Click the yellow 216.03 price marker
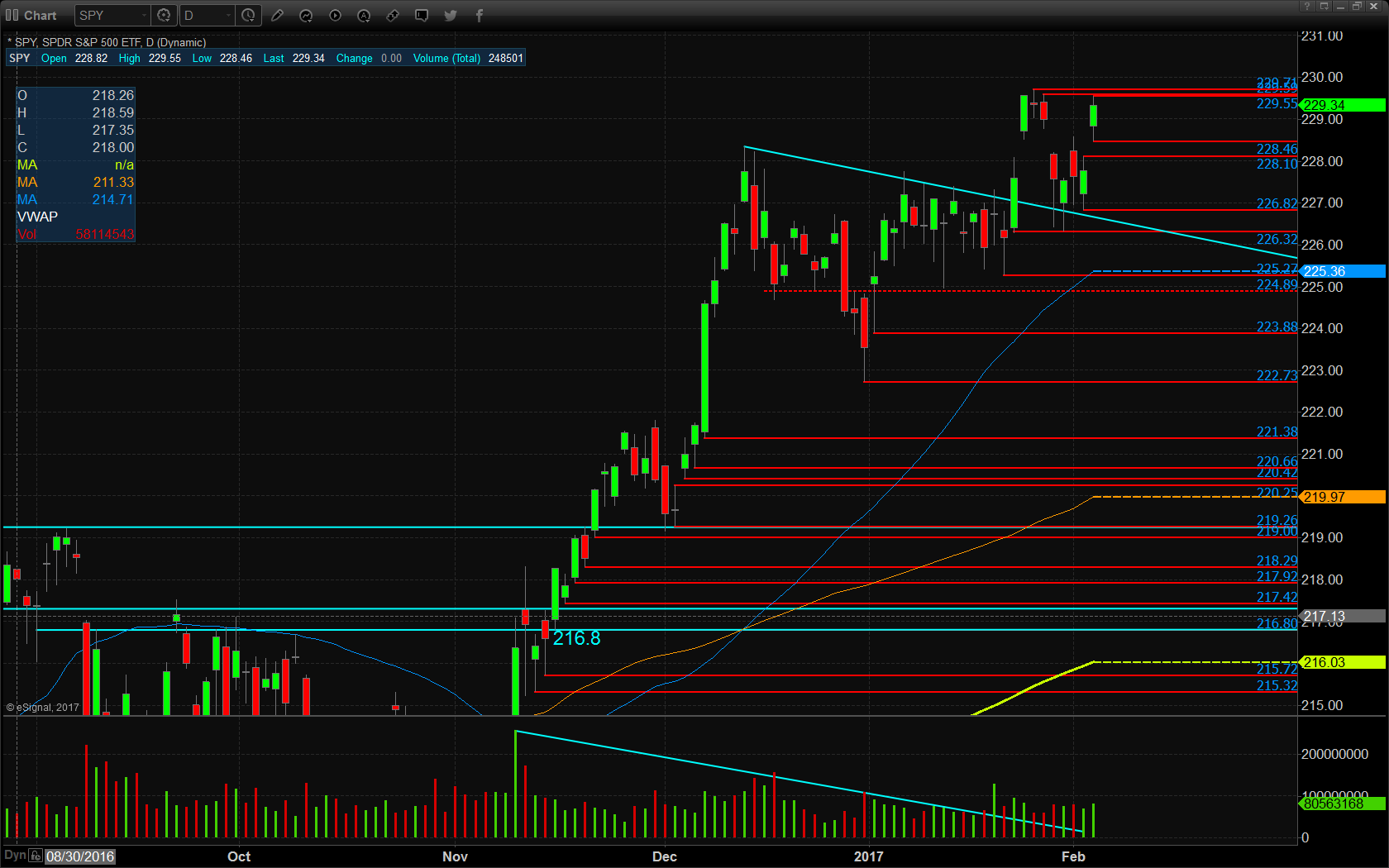Image resolution: width=1389 pixels, height=868 pixels. 1343,662
